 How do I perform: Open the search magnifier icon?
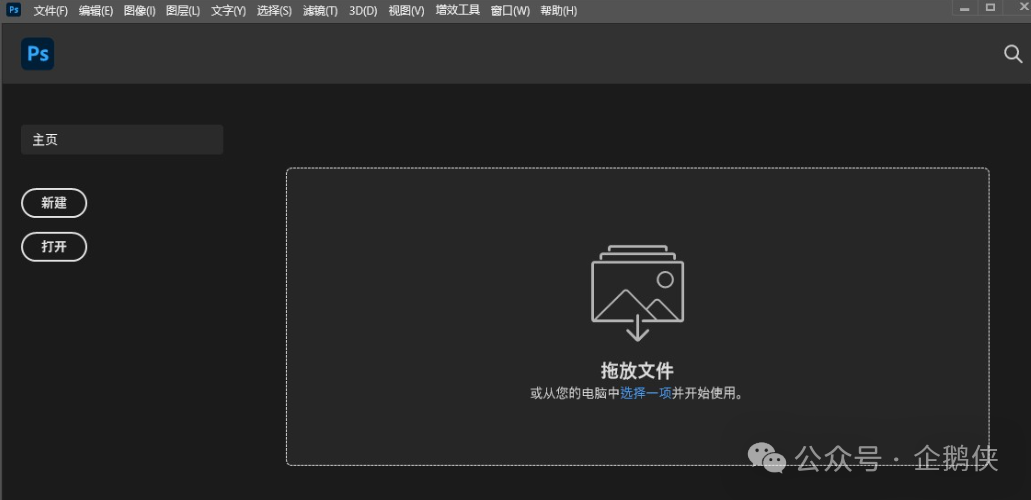coord(1013,54)
